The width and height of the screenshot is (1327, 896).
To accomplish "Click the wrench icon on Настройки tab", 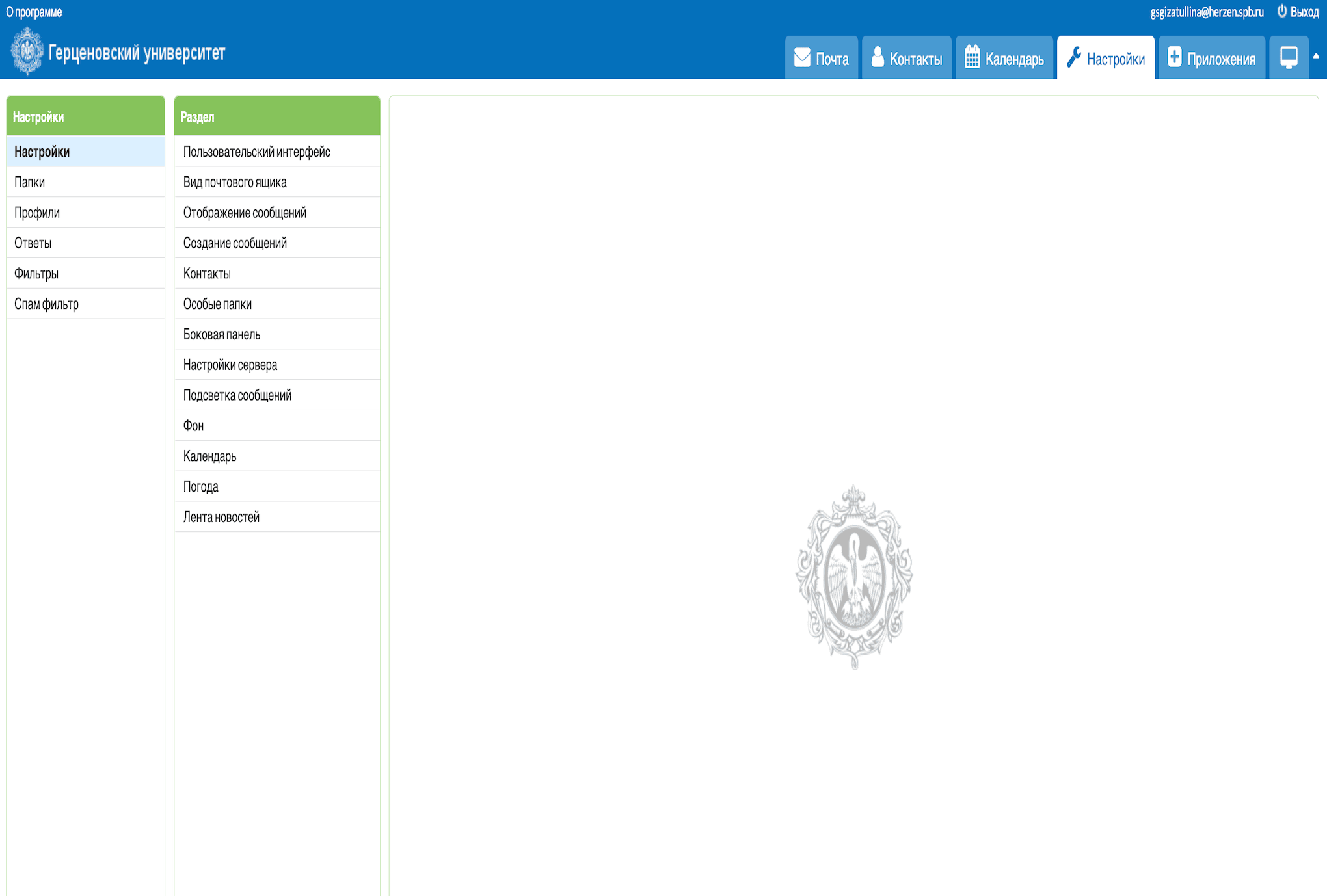I will [x=1077, y=58].
